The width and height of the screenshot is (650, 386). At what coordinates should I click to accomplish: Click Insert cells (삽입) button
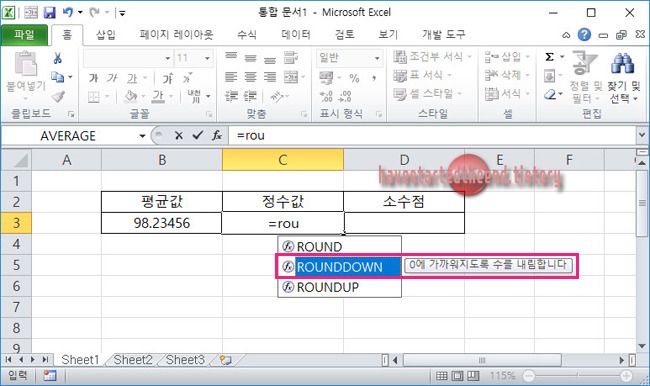[x=507, y=56]
